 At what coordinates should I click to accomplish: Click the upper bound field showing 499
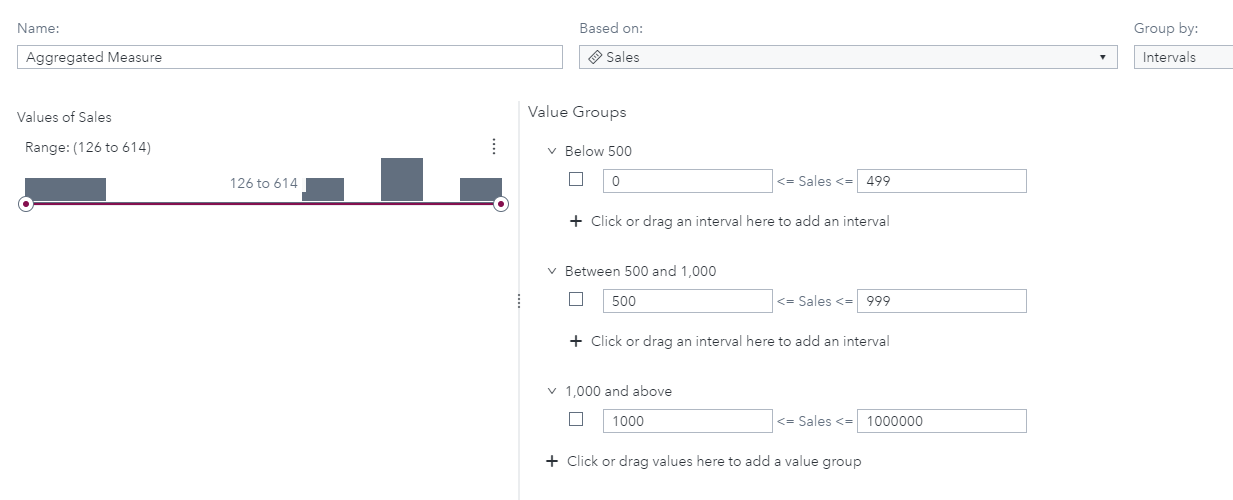point(941,181)
